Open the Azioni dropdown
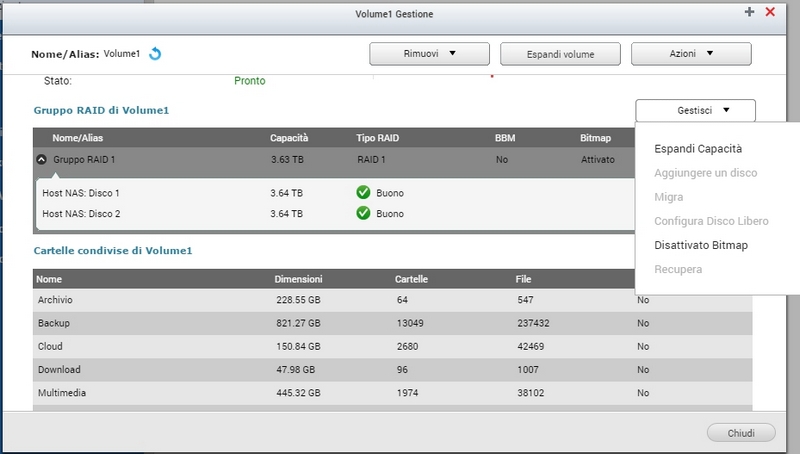This screenshot has height=454, width=800. pyautogui.click(x=690, y=54)
